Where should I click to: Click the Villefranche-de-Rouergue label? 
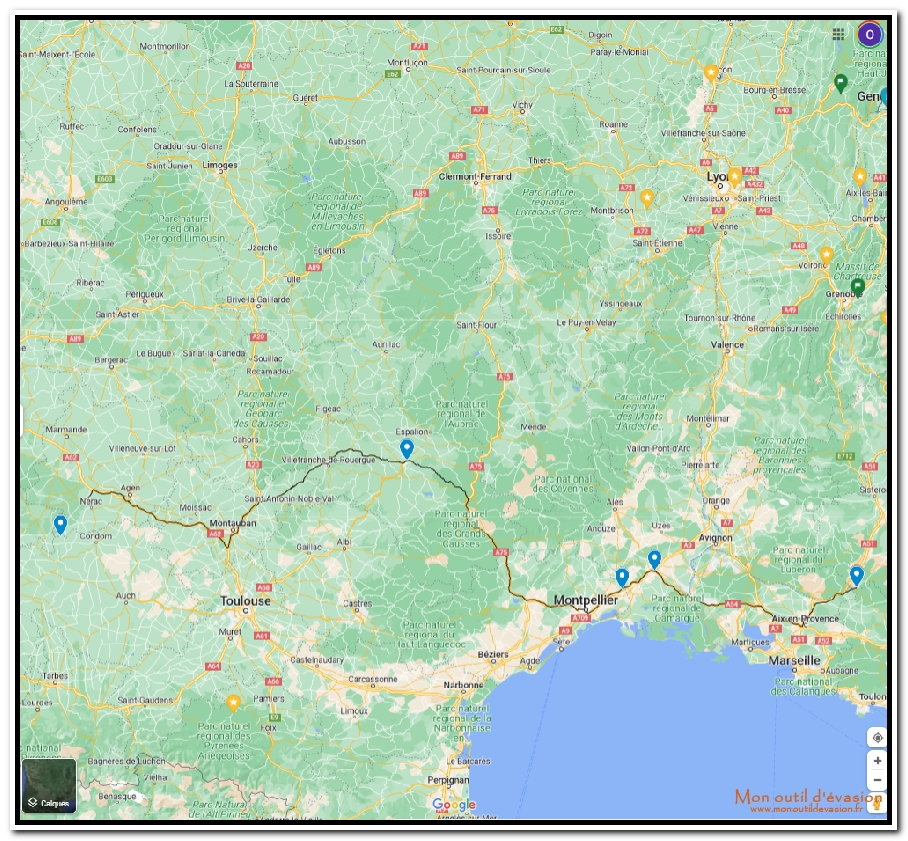[328, 460]
